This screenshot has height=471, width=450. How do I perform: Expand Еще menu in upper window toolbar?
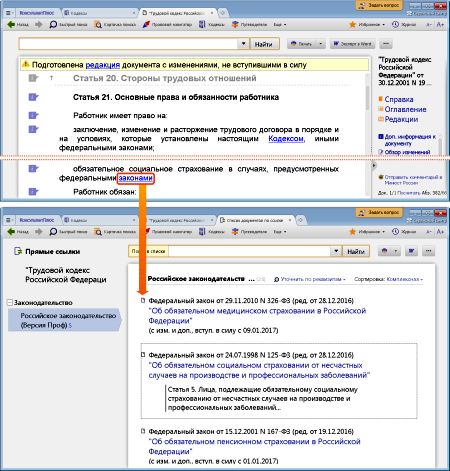(x=280, y=24)
